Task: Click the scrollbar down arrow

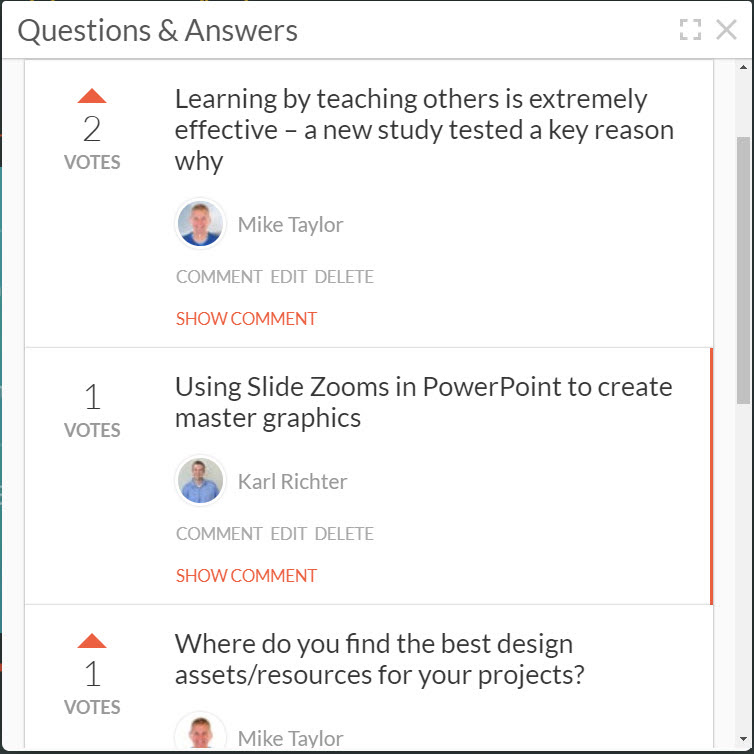Action: 743,739
